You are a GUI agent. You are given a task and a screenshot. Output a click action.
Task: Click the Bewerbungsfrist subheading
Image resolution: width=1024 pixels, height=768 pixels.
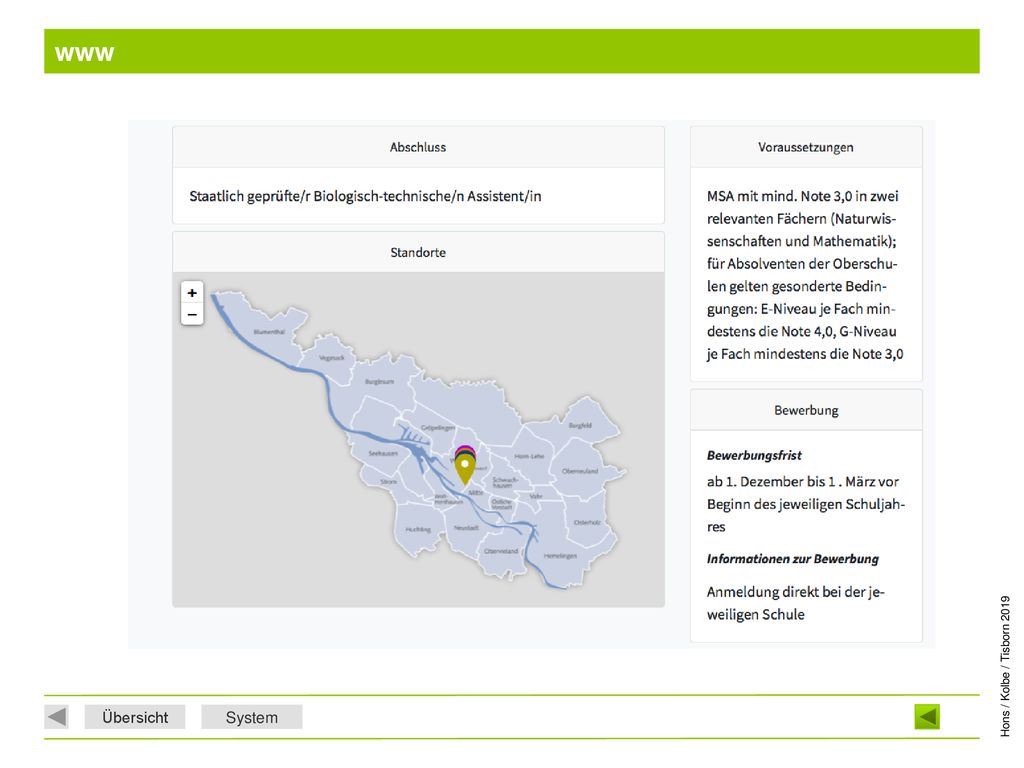754,455
